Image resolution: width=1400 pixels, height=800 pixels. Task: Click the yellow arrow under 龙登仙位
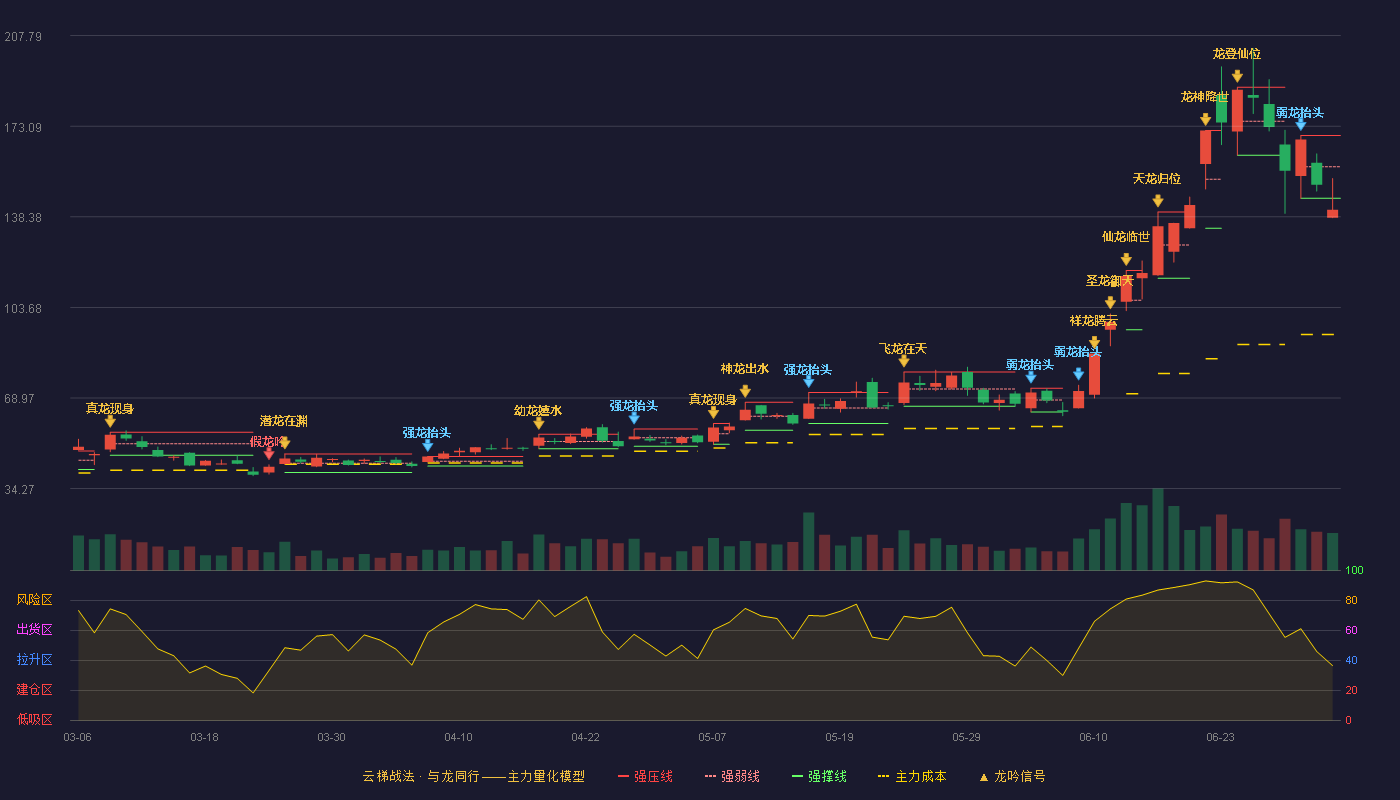1237,76
